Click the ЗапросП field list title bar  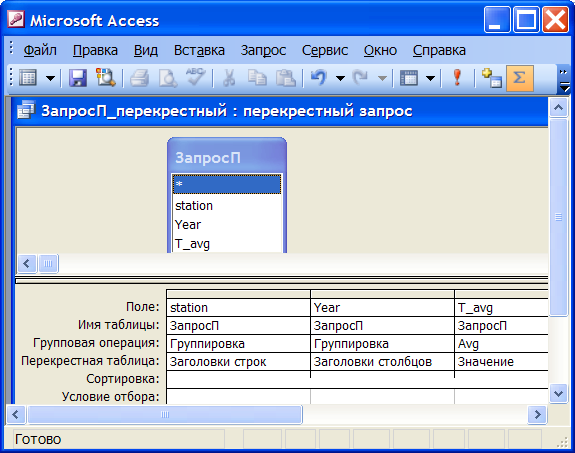coord(227,157)
